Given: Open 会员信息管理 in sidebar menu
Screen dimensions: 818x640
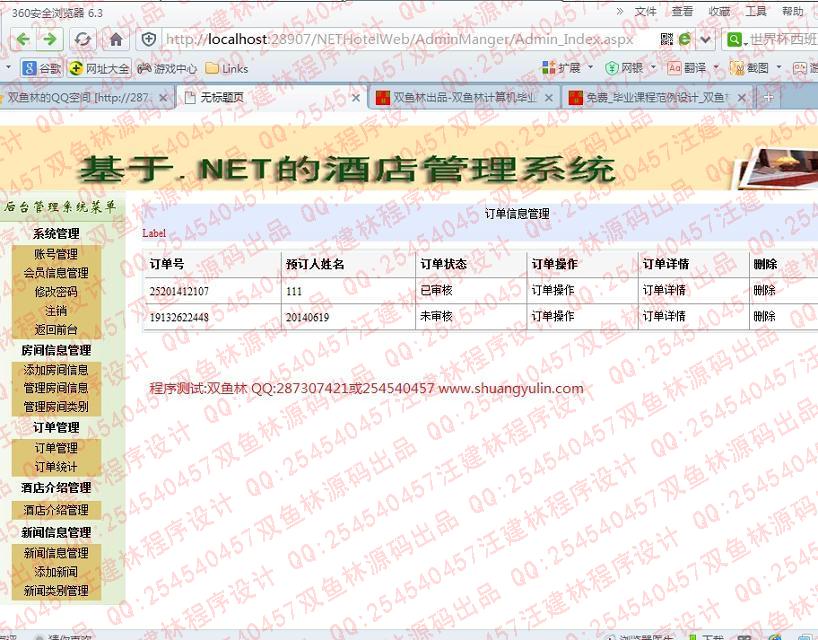Looking at the screenshot, I should pyautogui.click(x=56, y=273).
